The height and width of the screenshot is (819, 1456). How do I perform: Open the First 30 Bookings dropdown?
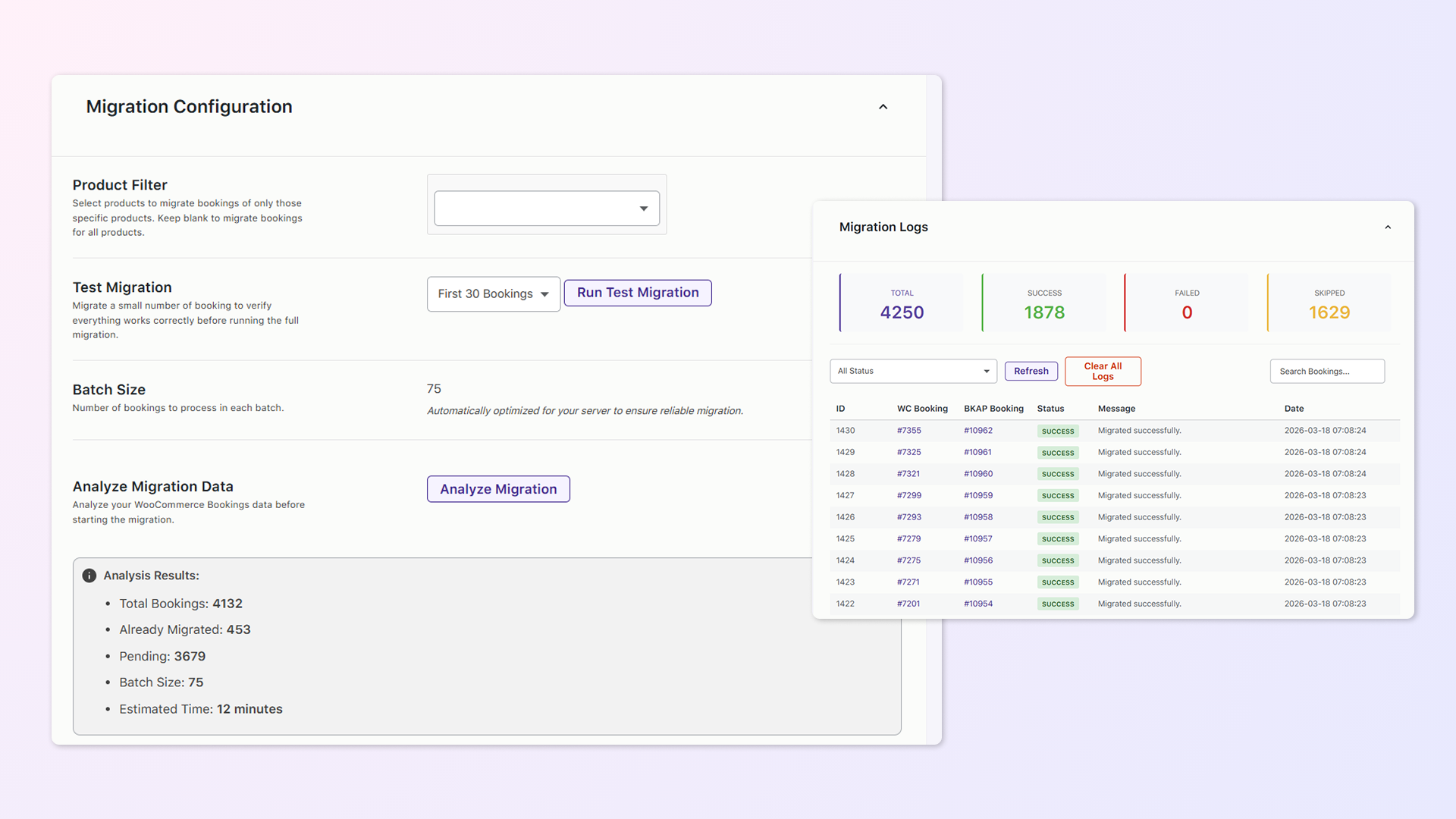click(x=493, y=294)
